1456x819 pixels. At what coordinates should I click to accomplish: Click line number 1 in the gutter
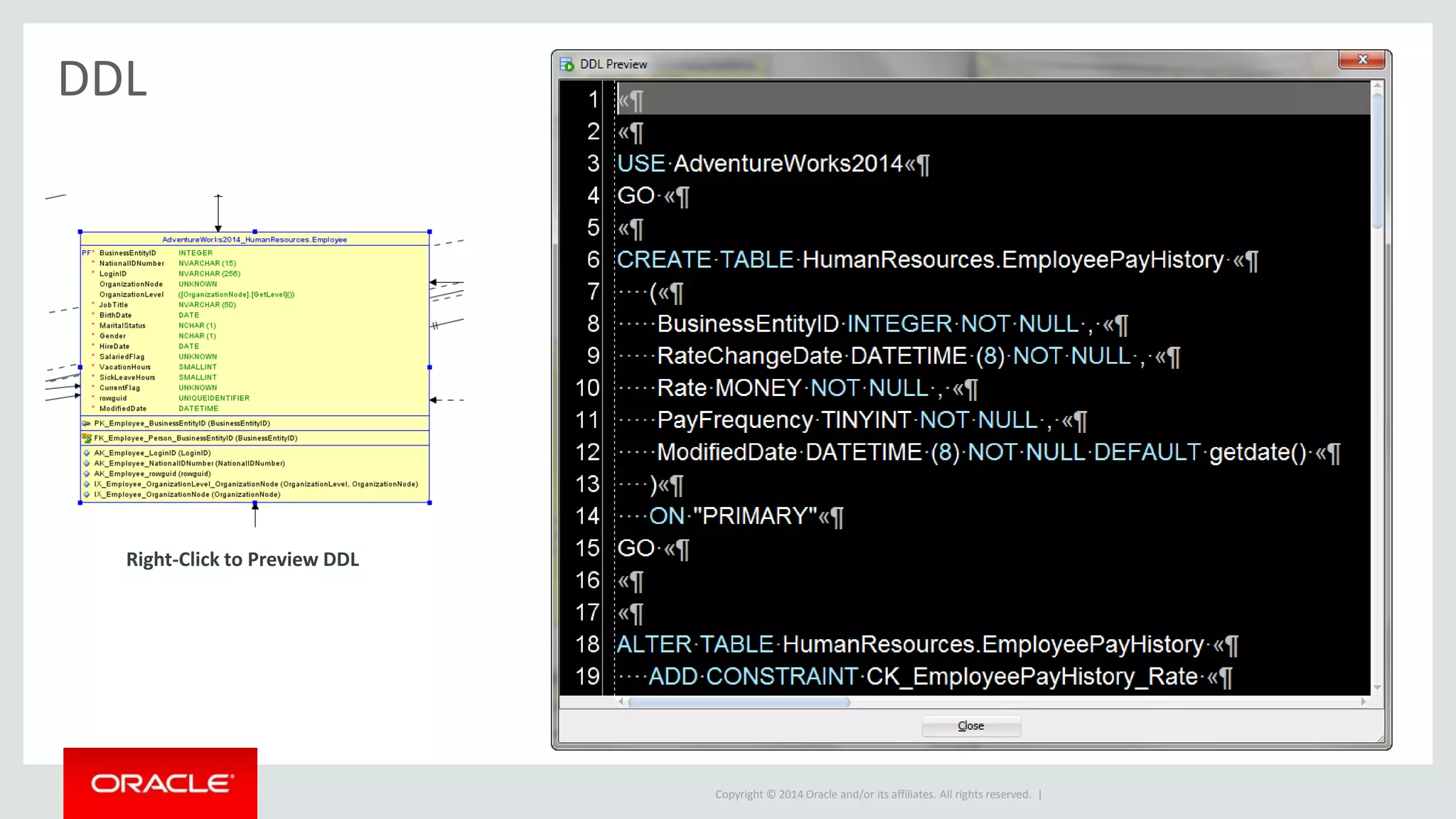(x=593, y=100)
